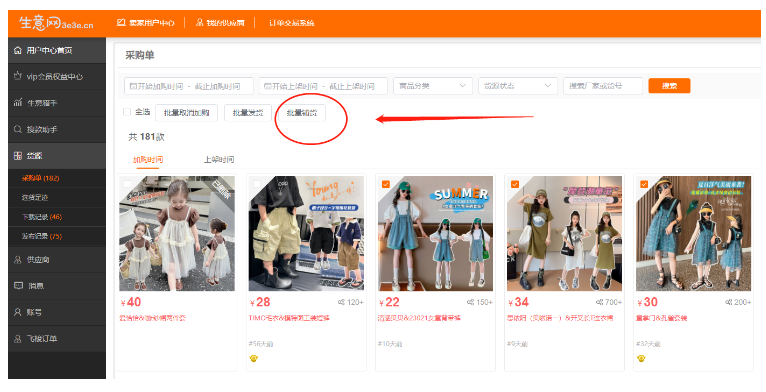Open 供应商 sidebar item
Viewport: 766px width, 392px height.
click(x=57, y=260)
